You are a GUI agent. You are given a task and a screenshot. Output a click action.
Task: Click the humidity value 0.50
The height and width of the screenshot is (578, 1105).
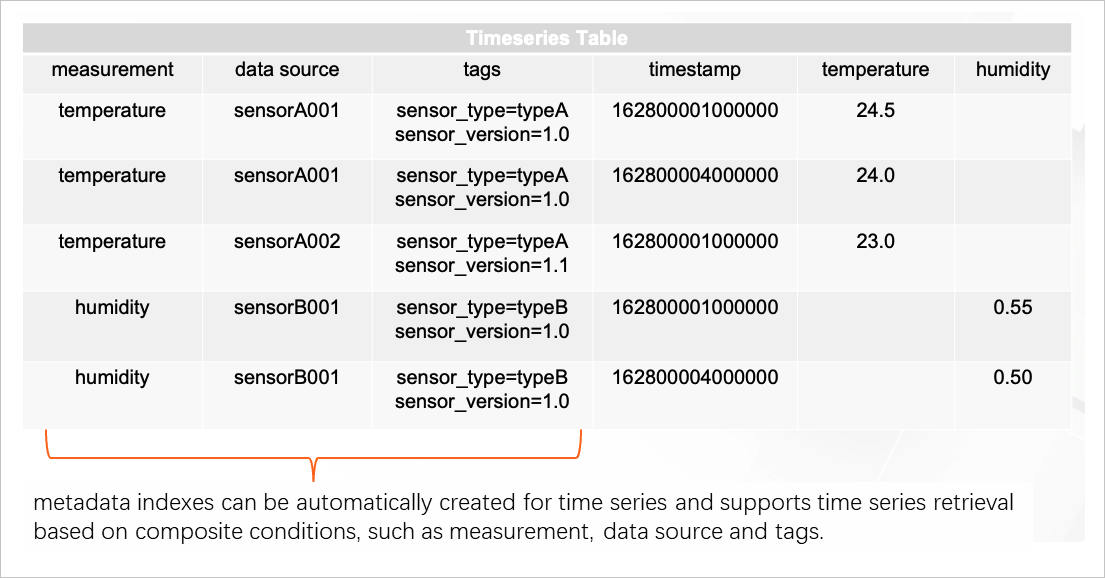1013,377
